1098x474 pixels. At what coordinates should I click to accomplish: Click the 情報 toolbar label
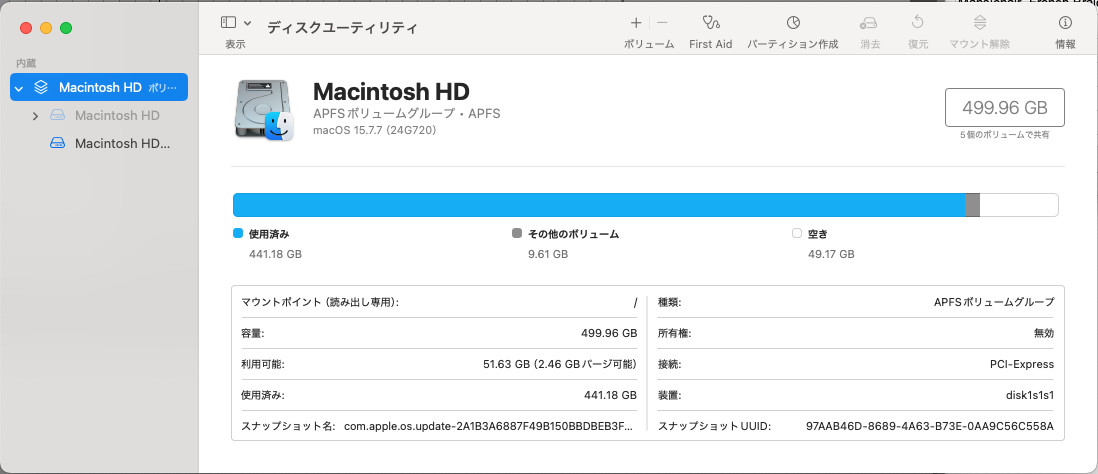[1065, 44]
